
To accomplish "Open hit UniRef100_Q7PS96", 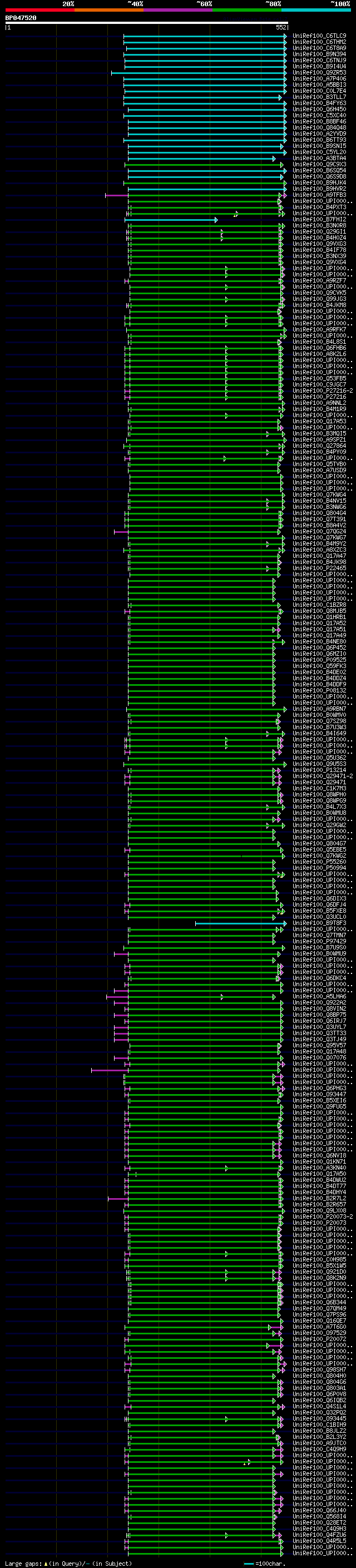I will pos(319,1315).
